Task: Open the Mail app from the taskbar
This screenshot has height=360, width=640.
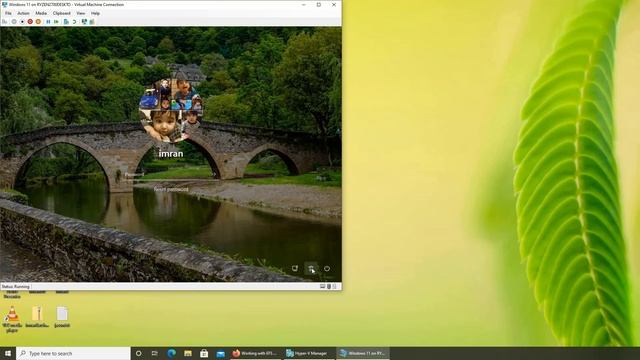Action: point(220,353)
